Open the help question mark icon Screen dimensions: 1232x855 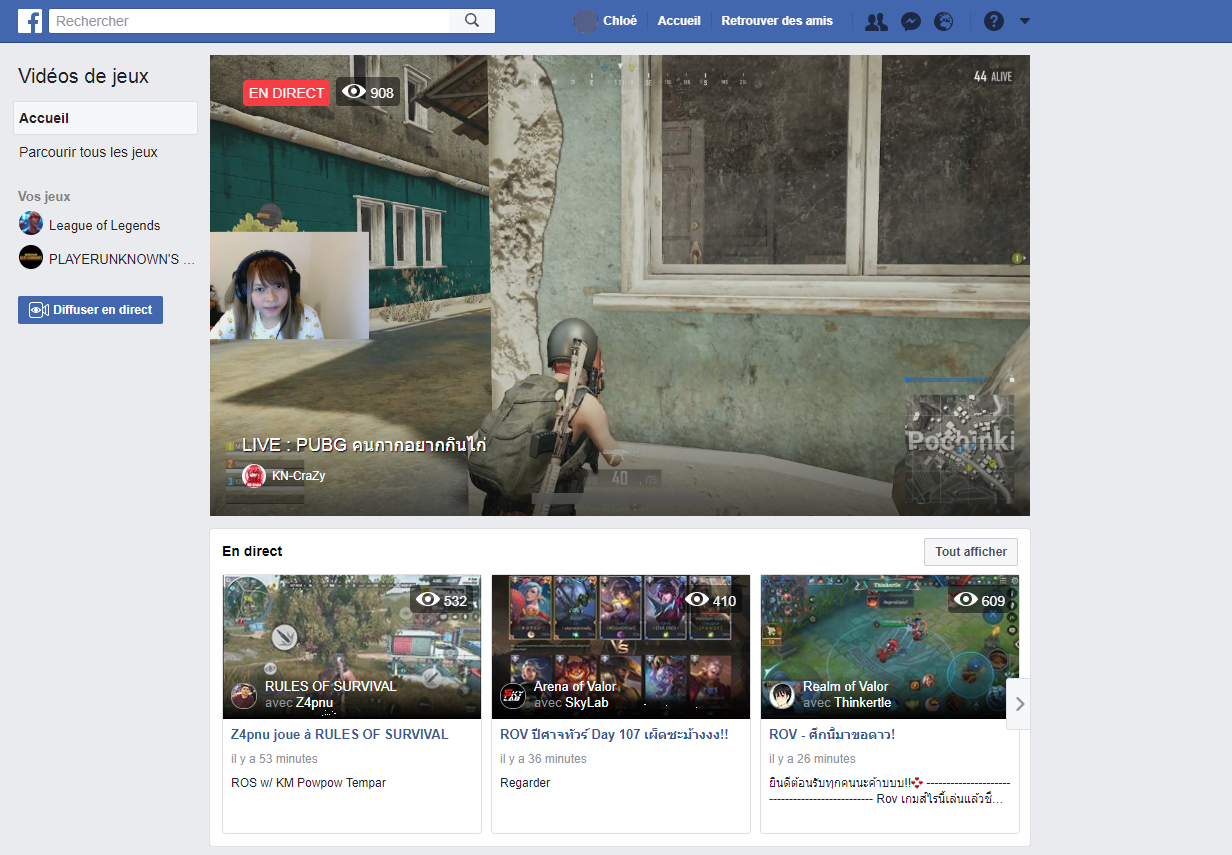pyautogui.click(x=993, y=21)
